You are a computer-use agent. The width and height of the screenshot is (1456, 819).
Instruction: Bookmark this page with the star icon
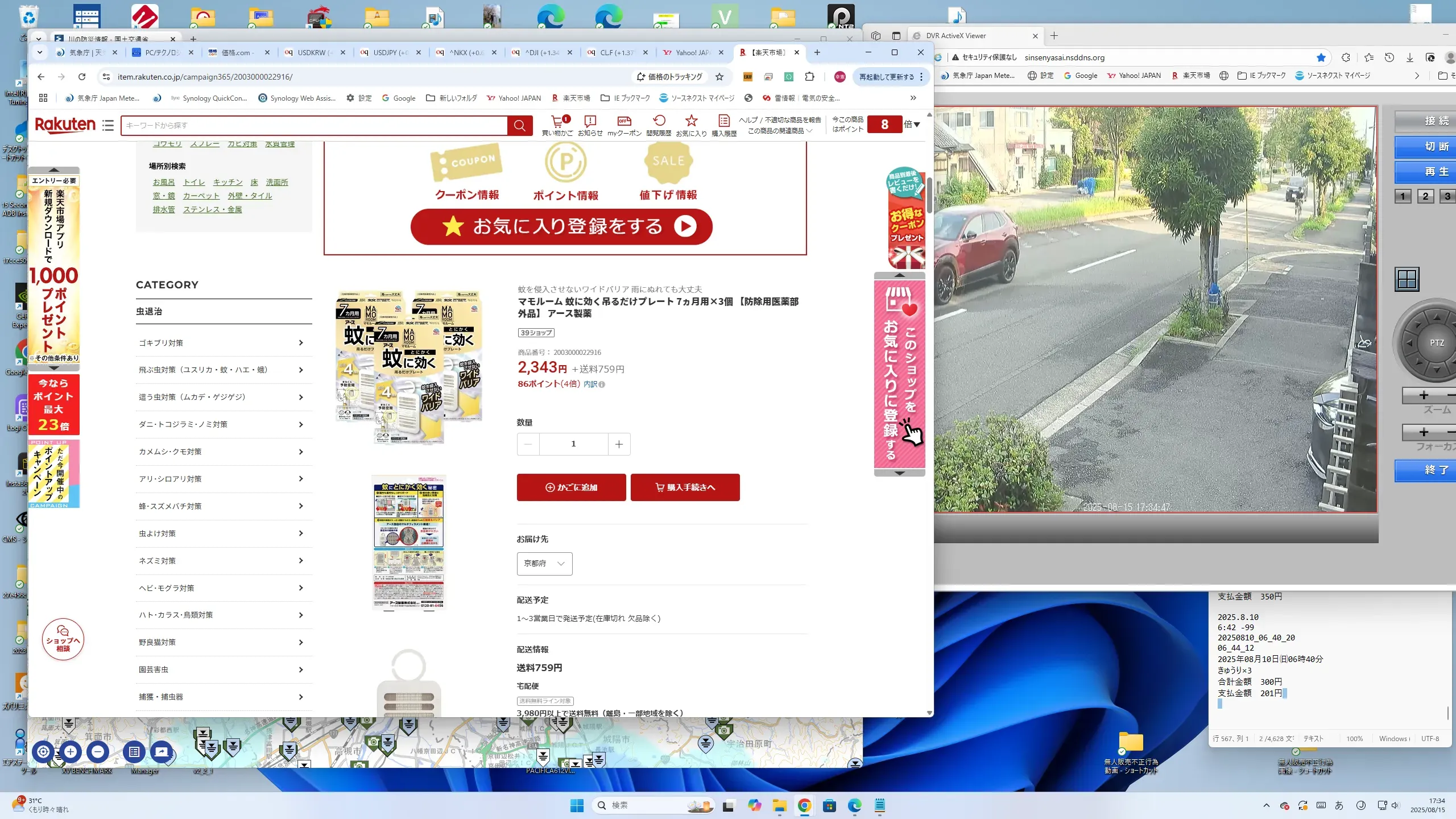click(719, 77)
